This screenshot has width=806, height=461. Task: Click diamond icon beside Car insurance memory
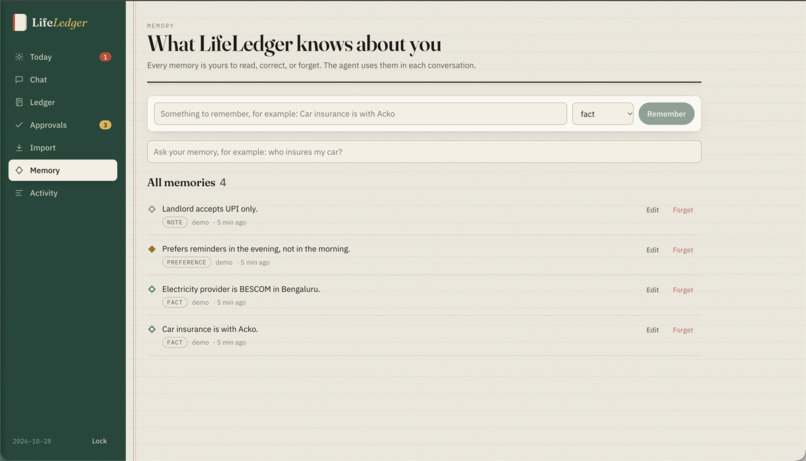(152, 329)
